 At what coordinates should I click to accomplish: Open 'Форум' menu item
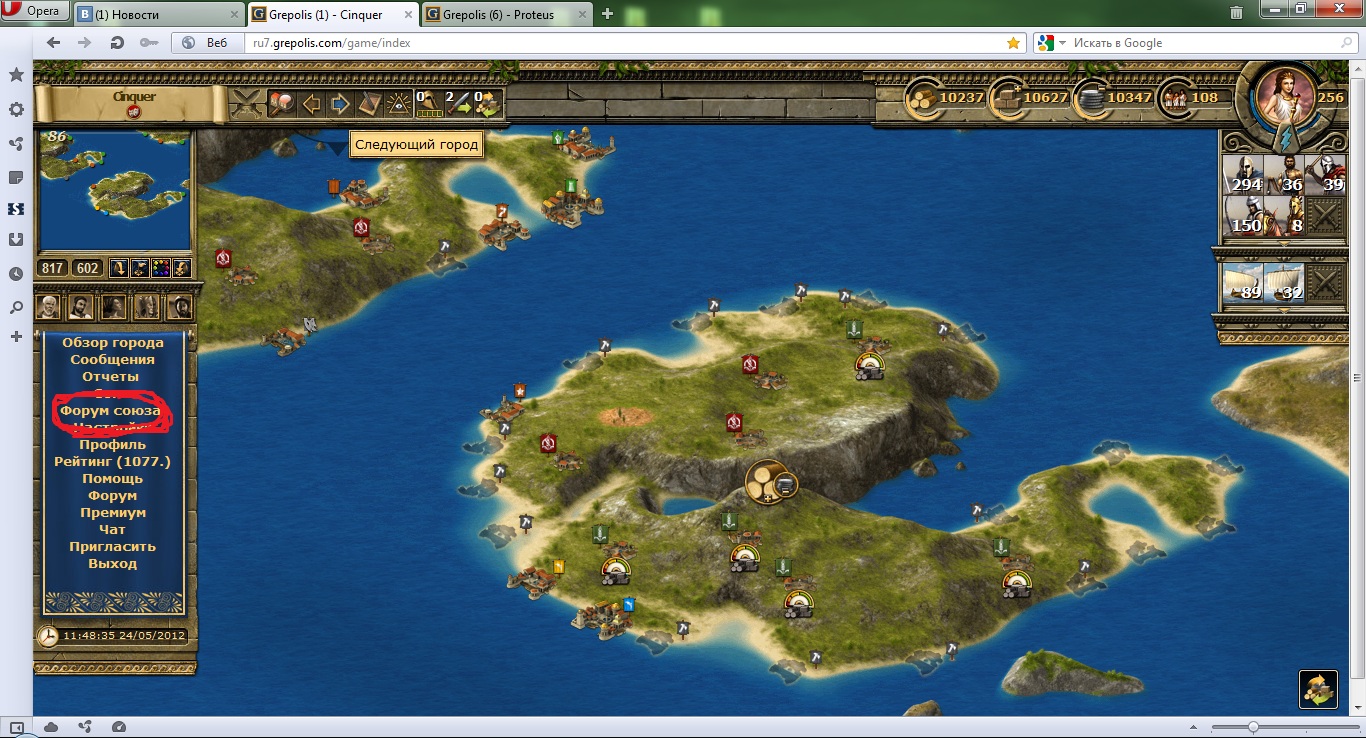pos(113,496)
